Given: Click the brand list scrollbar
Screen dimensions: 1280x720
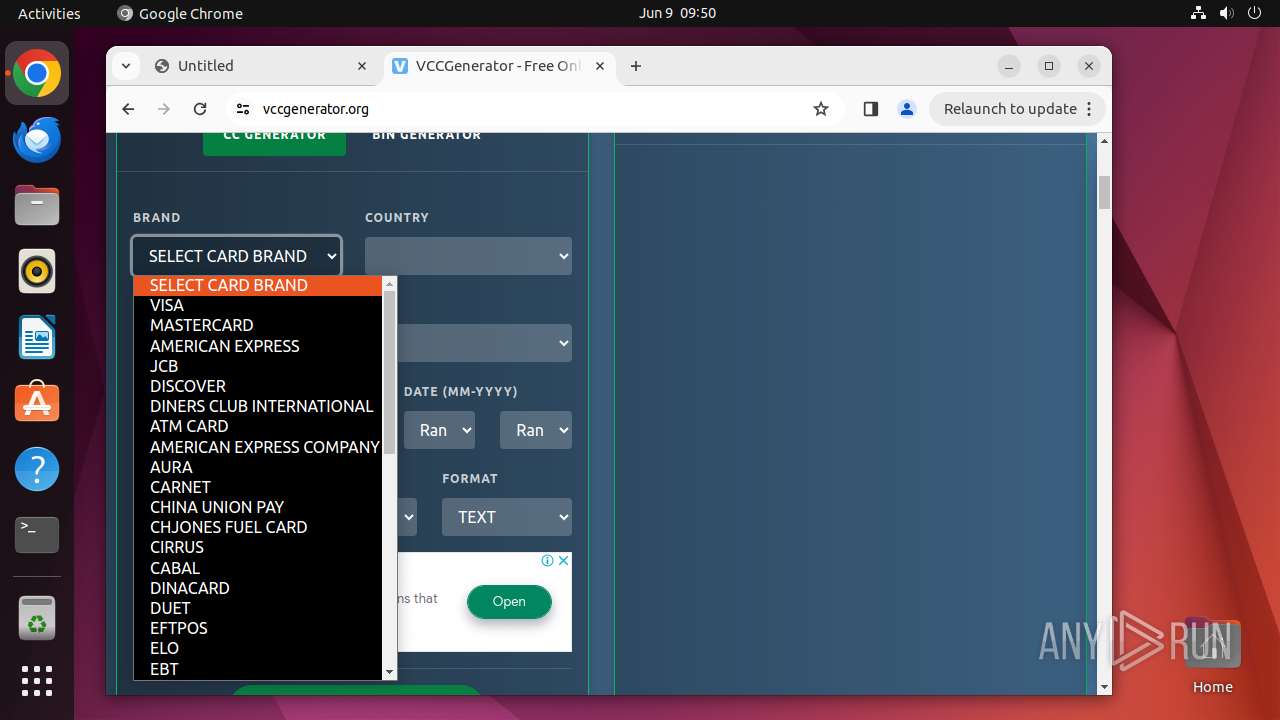Looking at the screenshot, I should 390,373.
